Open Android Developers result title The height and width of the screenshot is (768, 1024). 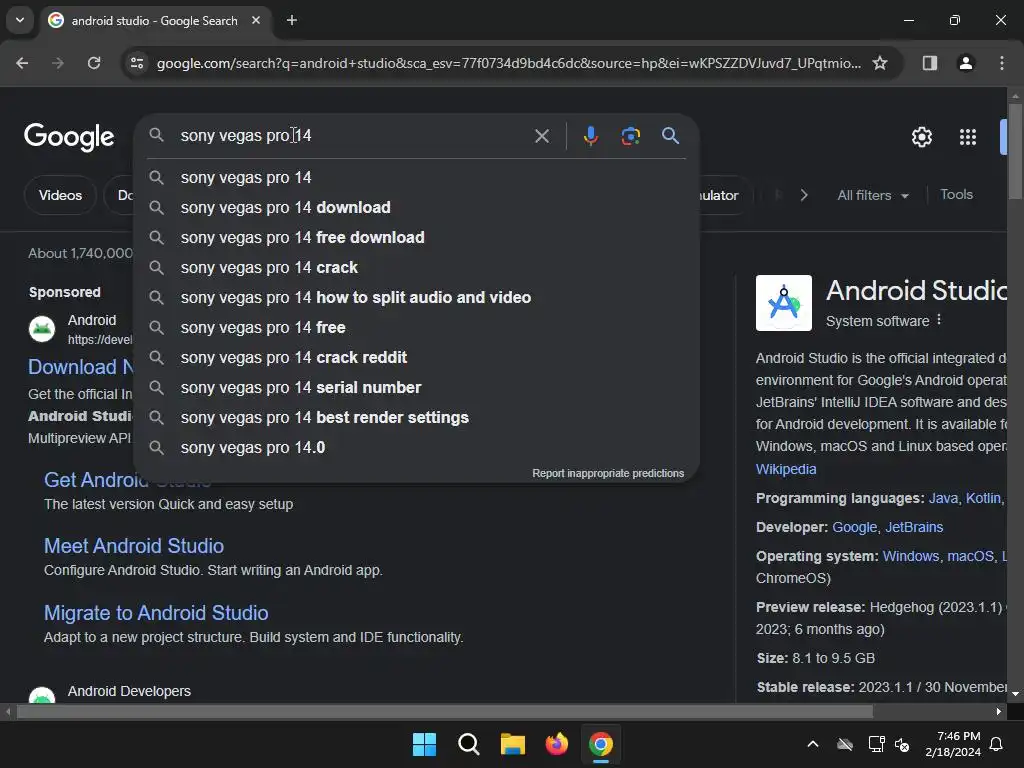[x=129, y=691]
